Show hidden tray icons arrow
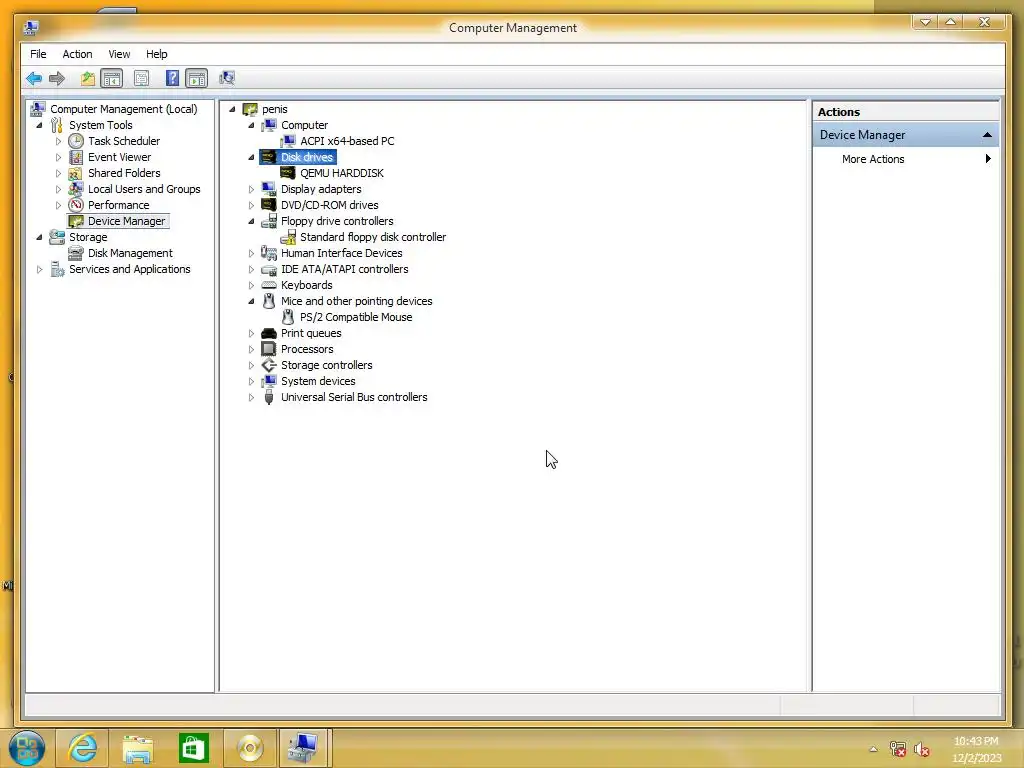This screenshot has width=1024, height=768. pos(873,750)
